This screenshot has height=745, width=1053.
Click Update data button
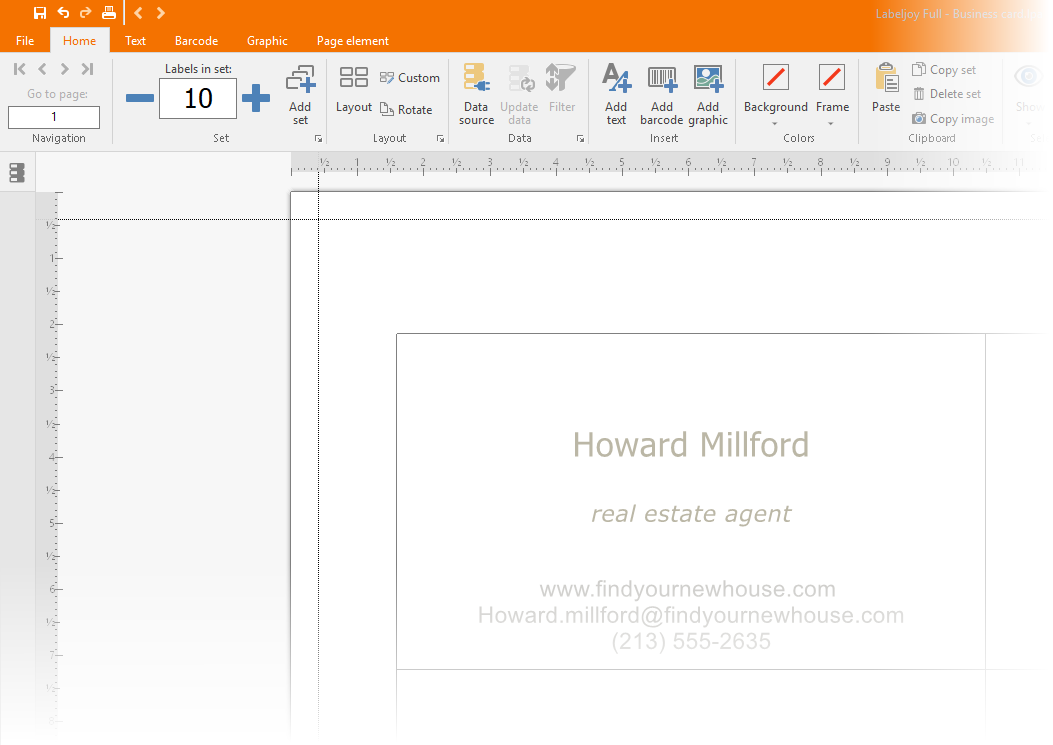[519, 95]
